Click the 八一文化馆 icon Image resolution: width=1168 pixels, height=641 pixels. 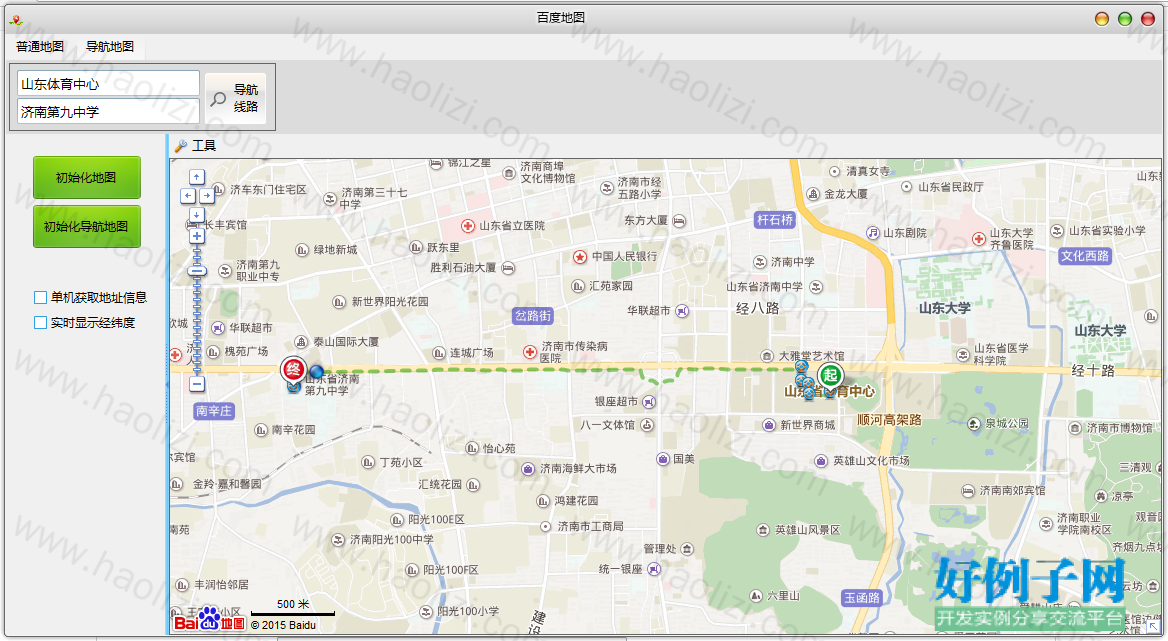tap(647, 425)
